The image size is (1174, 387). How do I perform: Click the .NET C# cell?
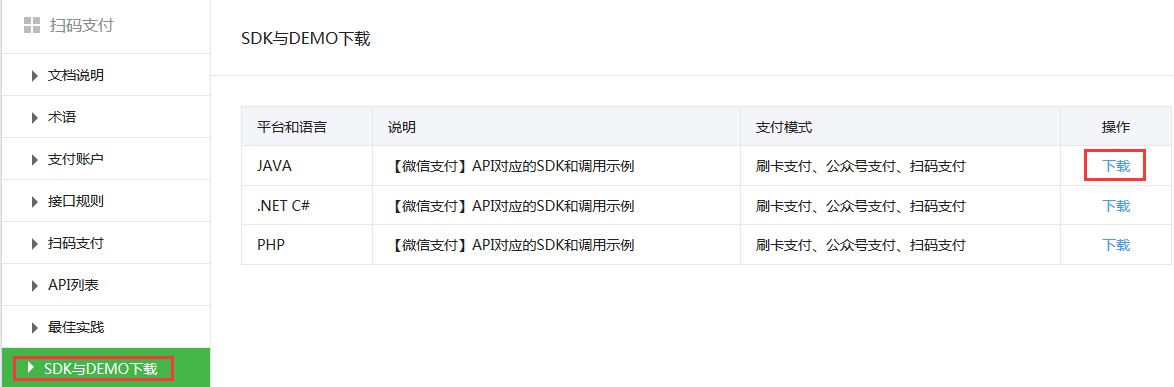(x=307, y=206)
